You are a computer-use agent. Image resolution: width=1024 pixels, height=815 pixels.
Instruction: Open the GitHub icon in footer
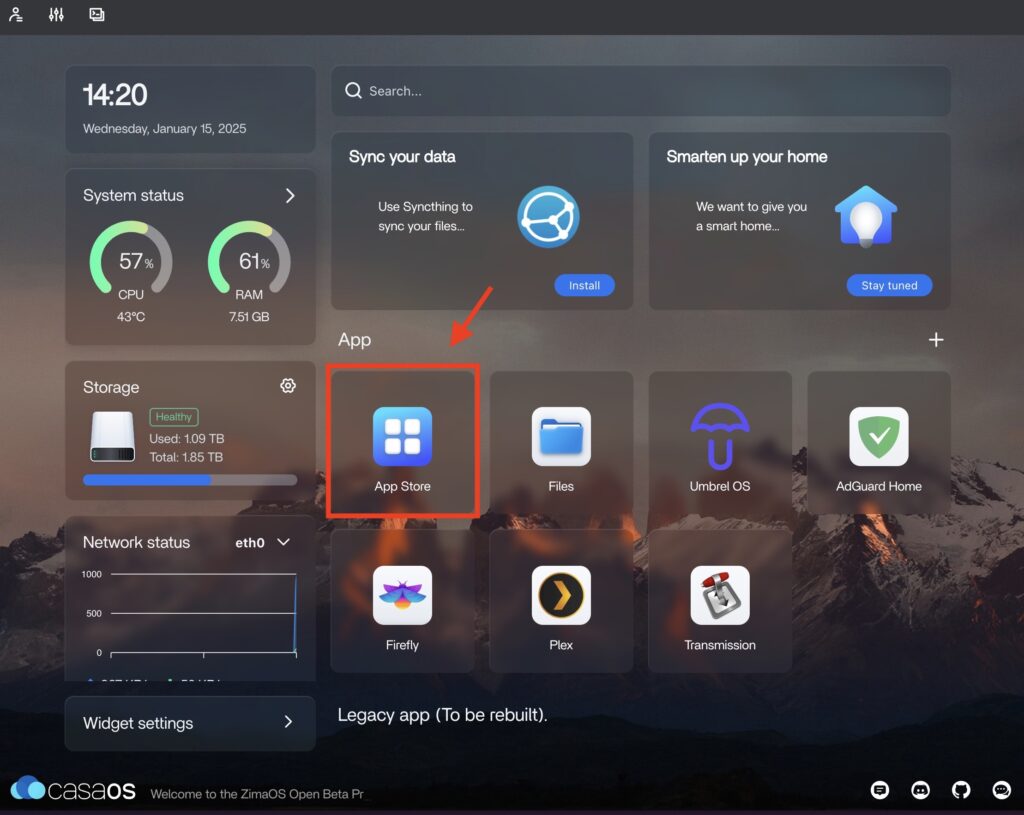(x=961, y=790)
